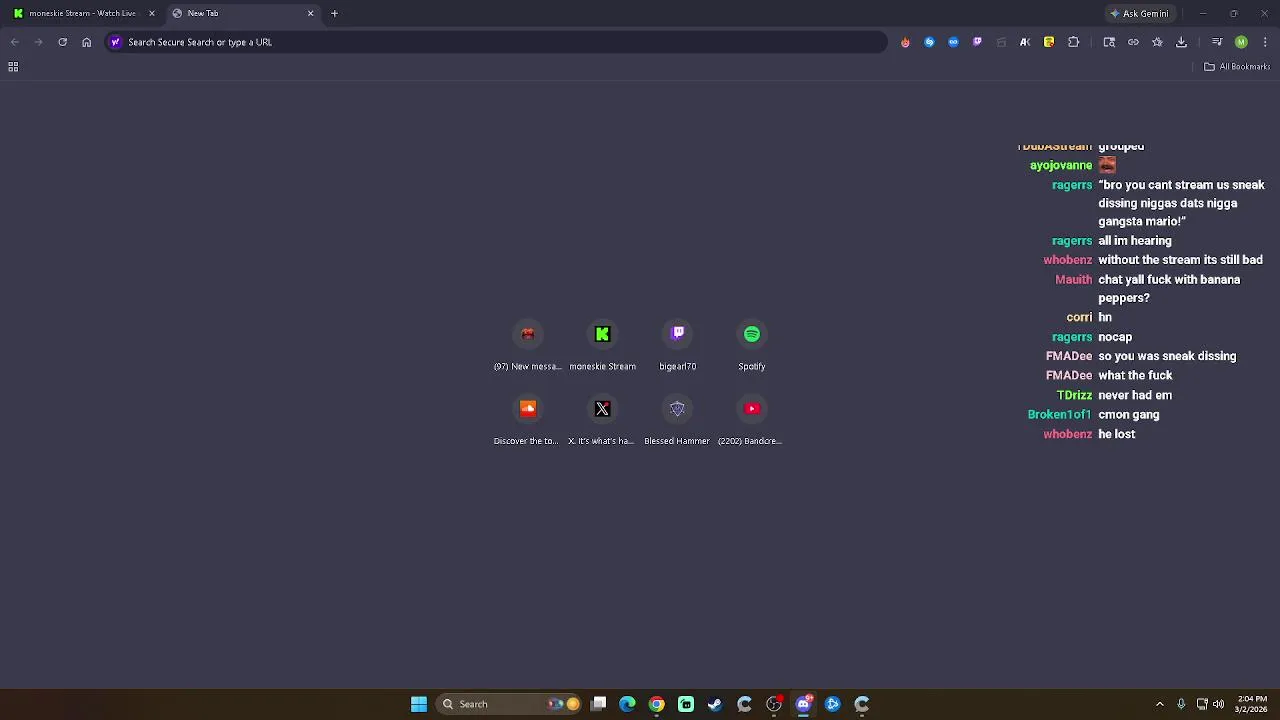This screenshot has height=720, width=1280.
Task: Click chat message 'so you was sneak dissing'
Action: coord(1167,356)
